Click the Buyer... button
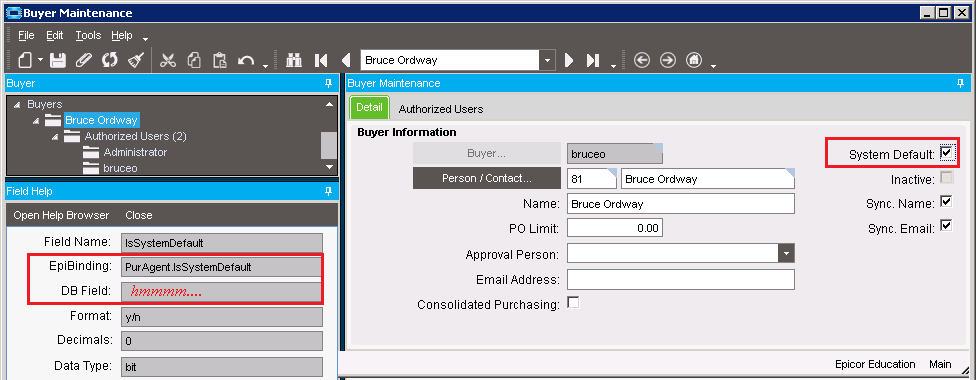Viewport: 976px width, 380px height. click(487, 153)
